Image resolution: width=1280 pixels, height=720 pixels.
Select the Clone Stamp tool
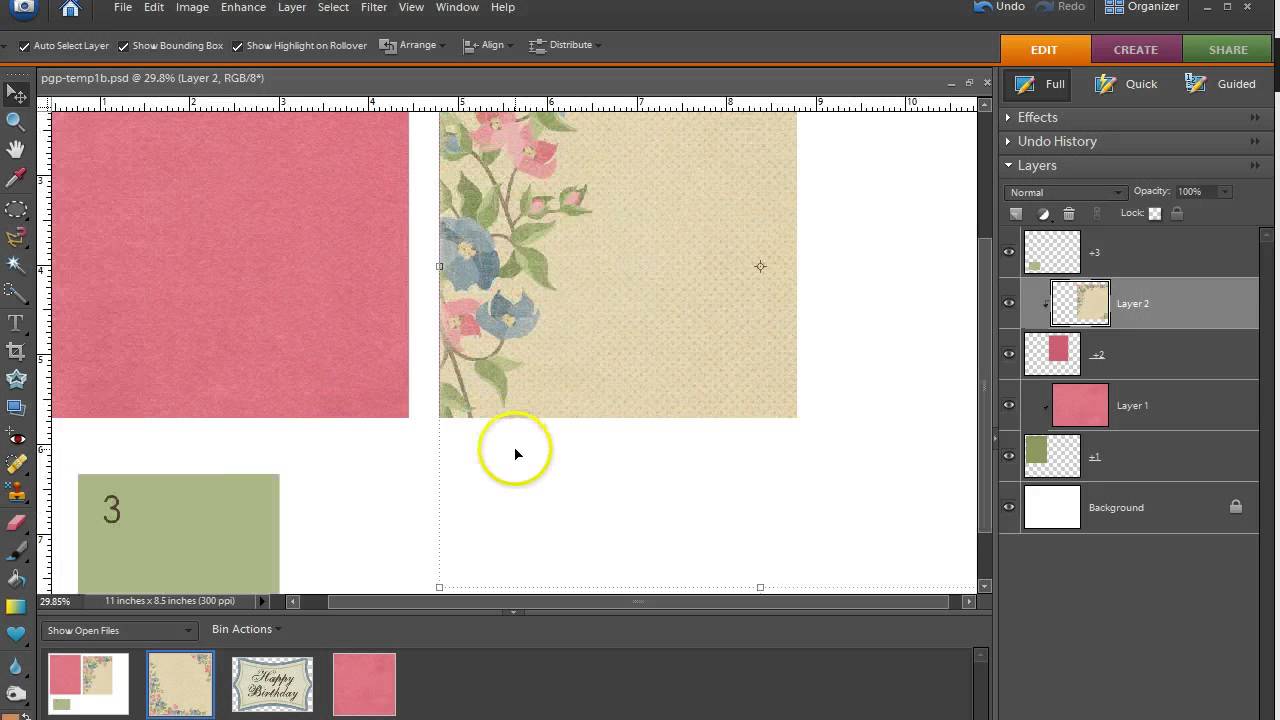tap(16, 492)
